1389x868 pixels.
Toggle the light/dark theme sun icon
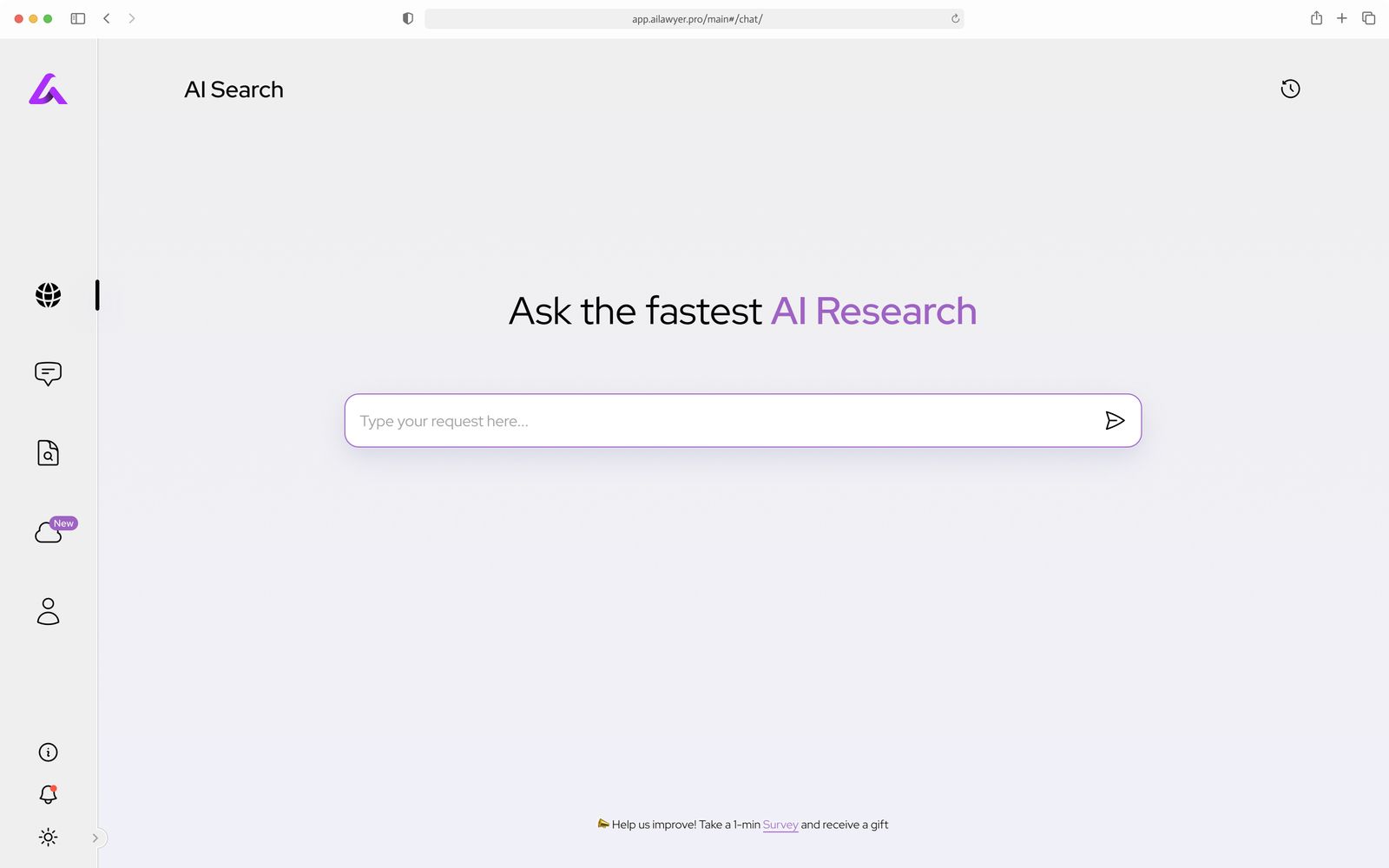pyautogui.click(x=48, y=838)
